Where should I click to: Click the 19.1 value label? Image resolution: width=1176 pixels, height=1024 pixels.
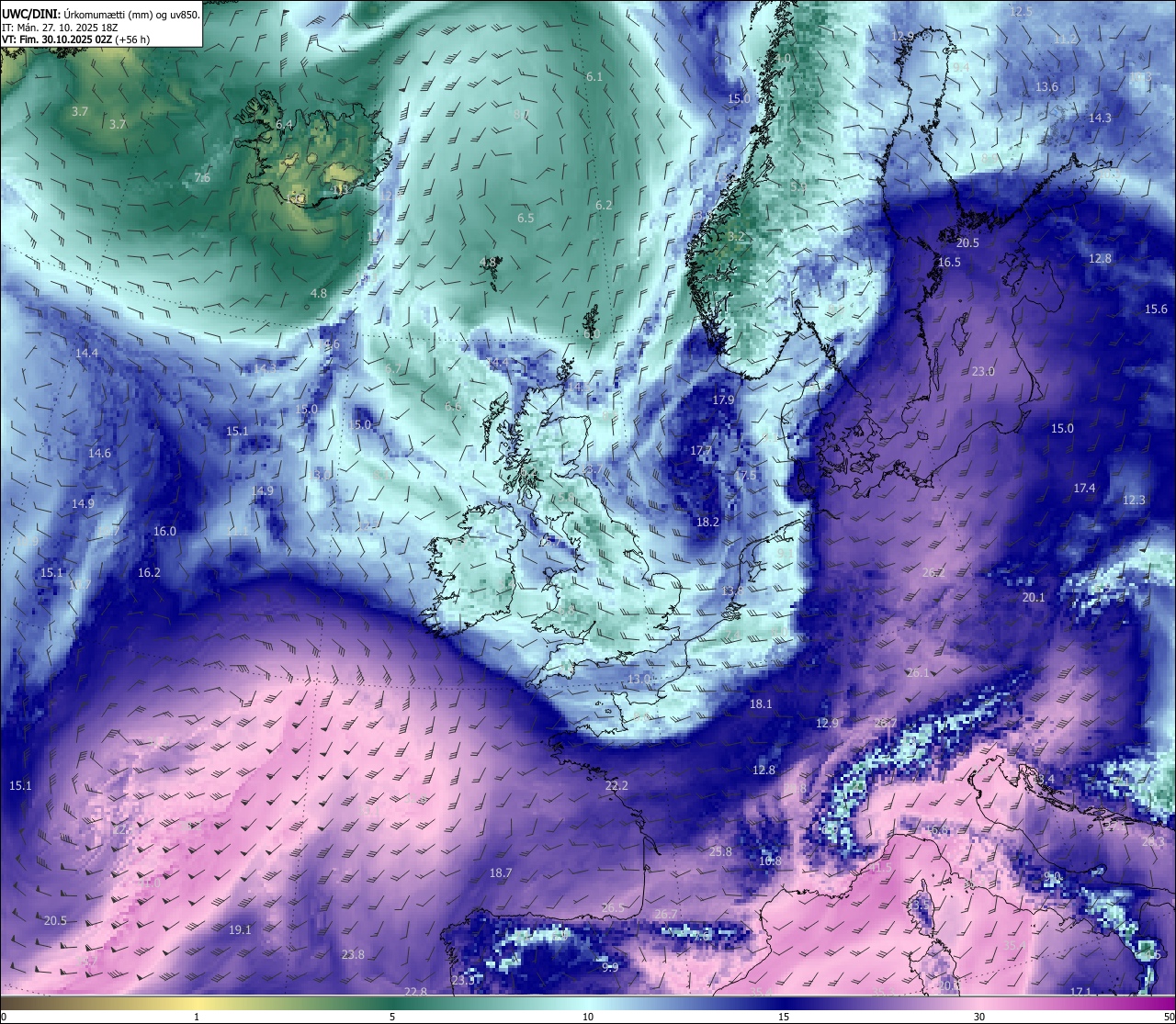[x=240, y=930]
